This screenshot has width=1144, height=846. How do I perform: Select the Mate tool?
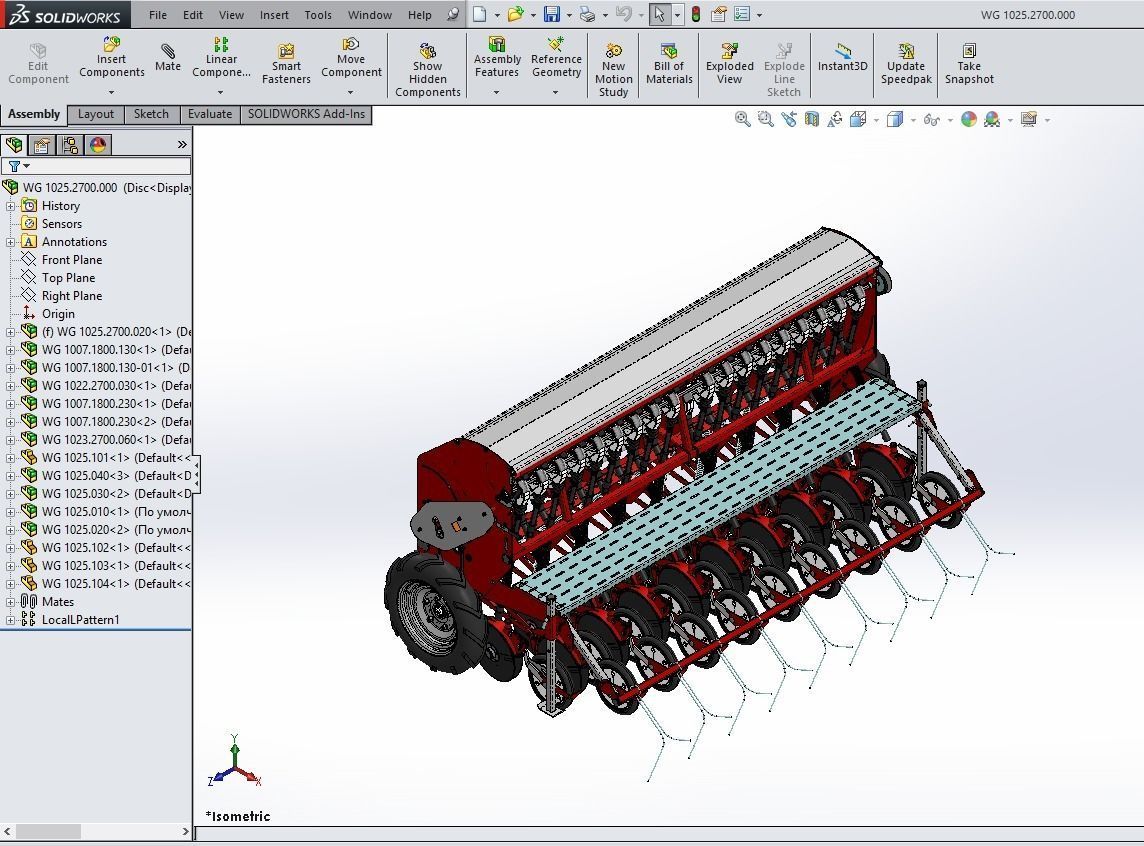pyautogui.click(x=168, y=57)
